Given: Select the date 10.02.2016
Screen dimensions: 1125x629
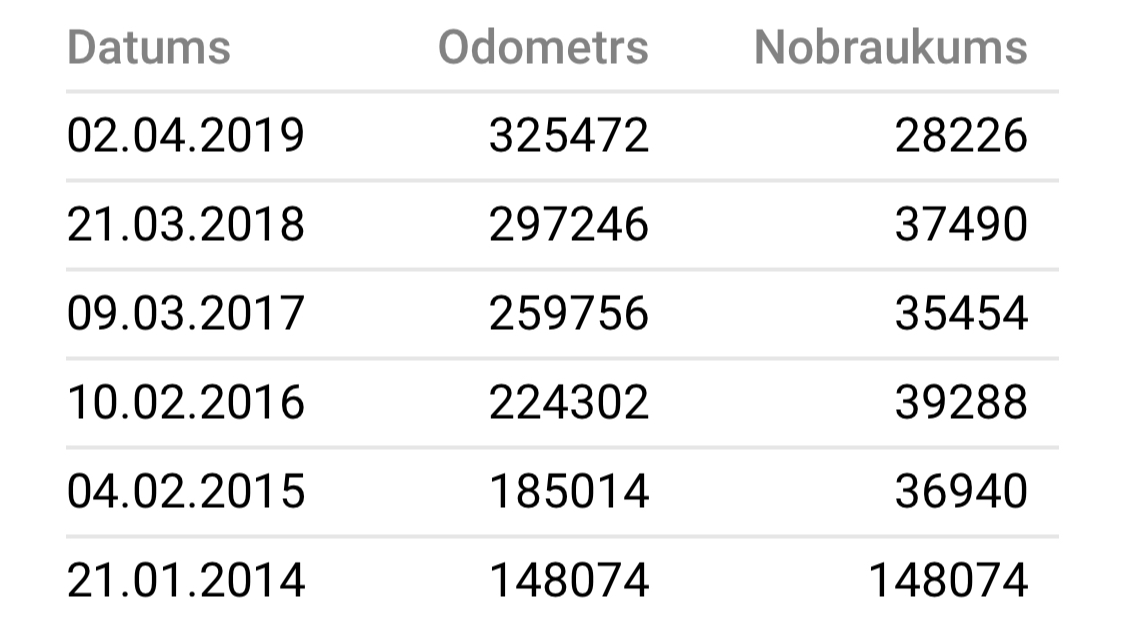Looking at the screenshot, I should click(x=186, y=402).
